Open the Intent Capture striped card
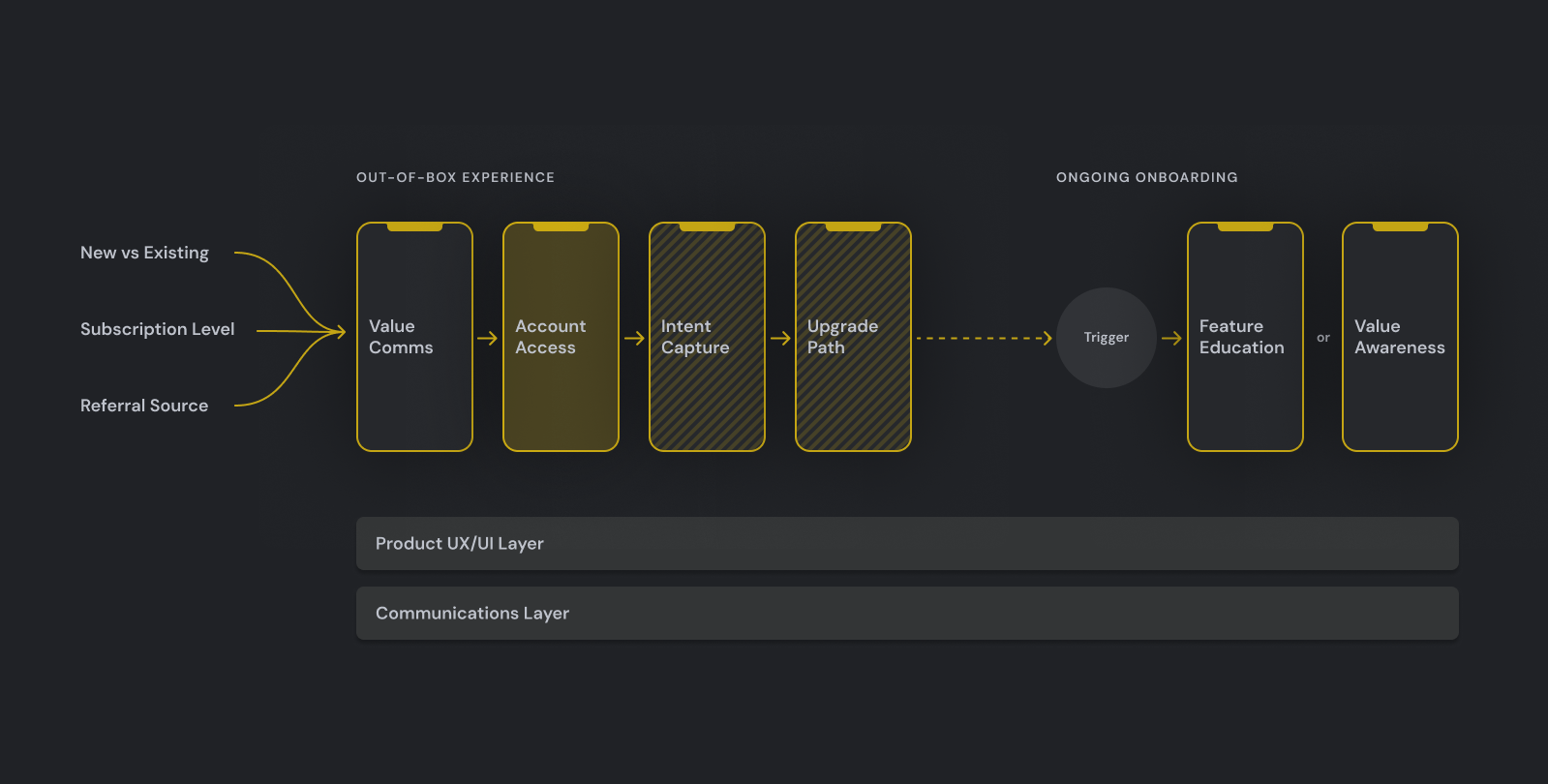Viewport: 1548px width, 784px height. (x=707, y=337)
